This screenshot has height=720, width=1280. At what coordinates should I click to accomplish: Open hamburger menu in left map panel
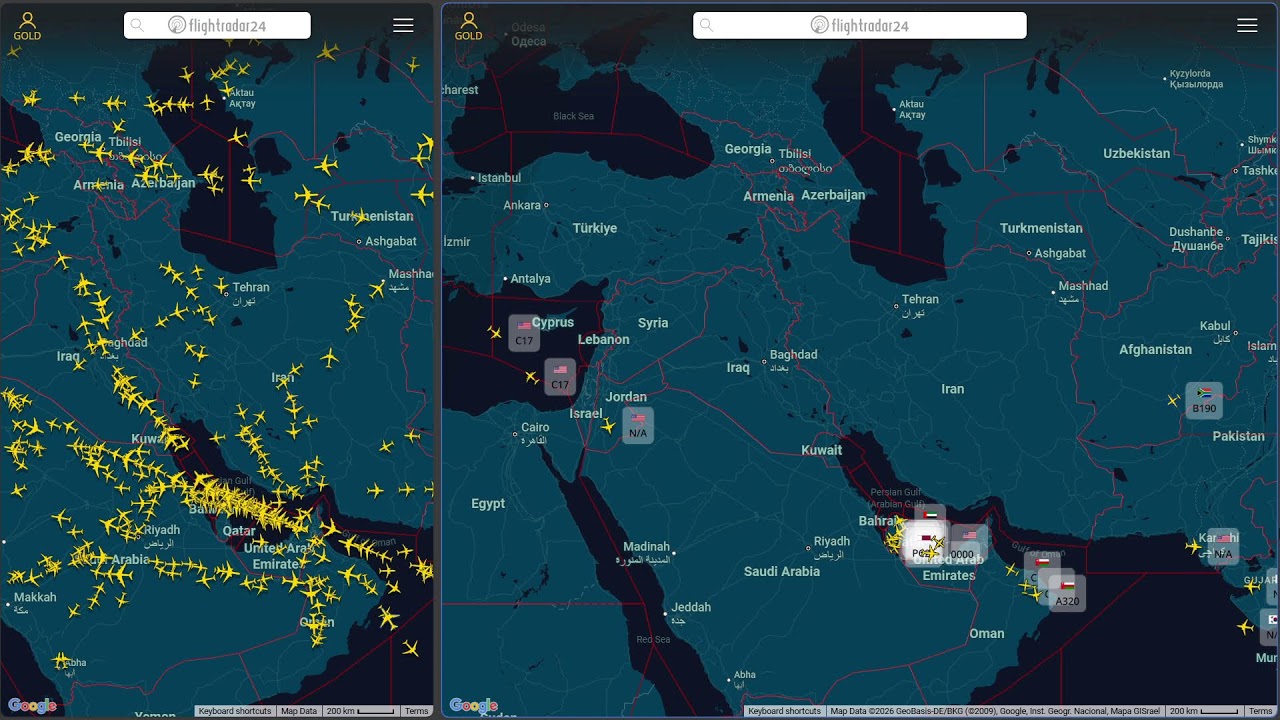403,26
